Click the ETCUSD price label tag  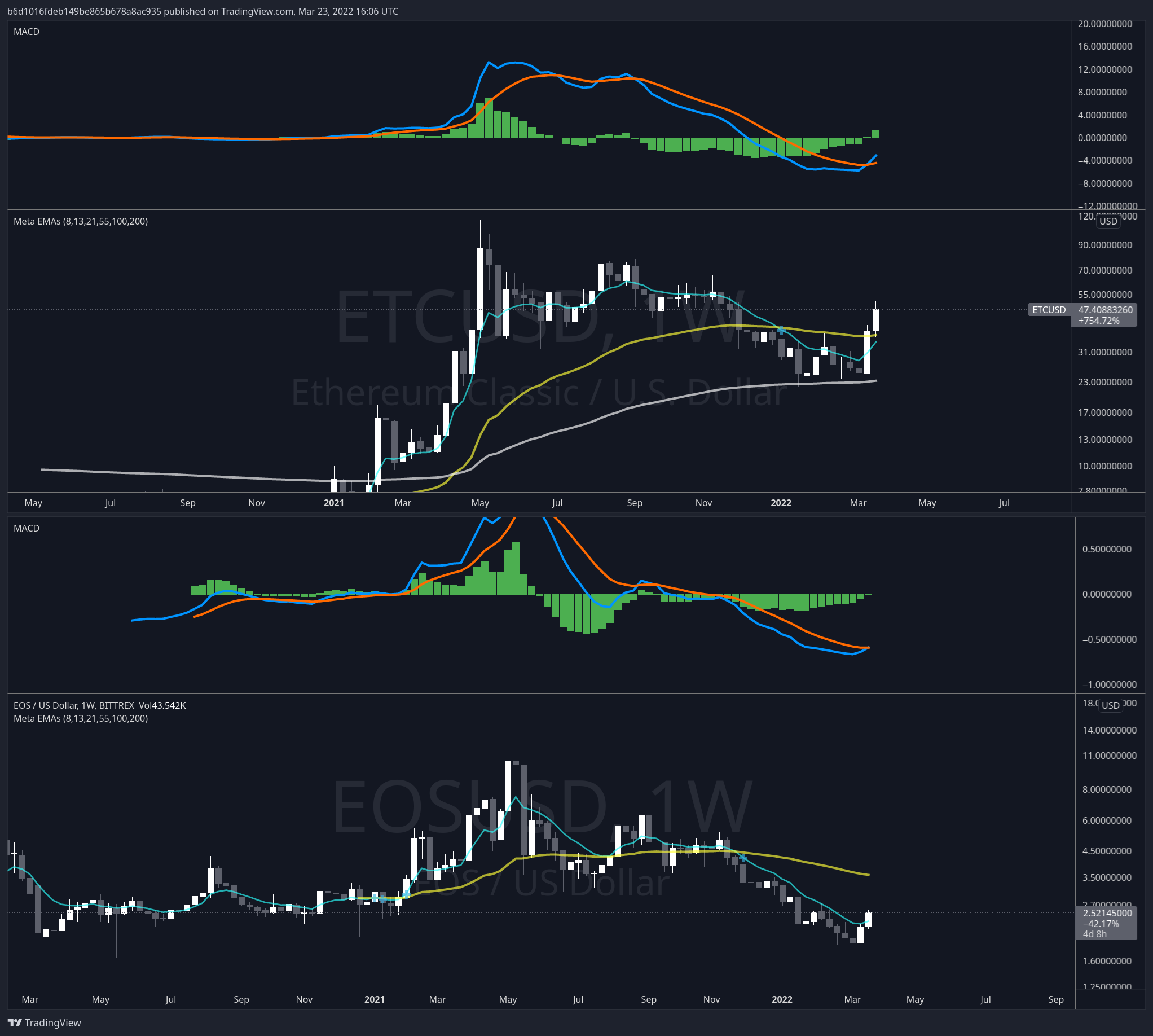click(x=1049, y=310)
